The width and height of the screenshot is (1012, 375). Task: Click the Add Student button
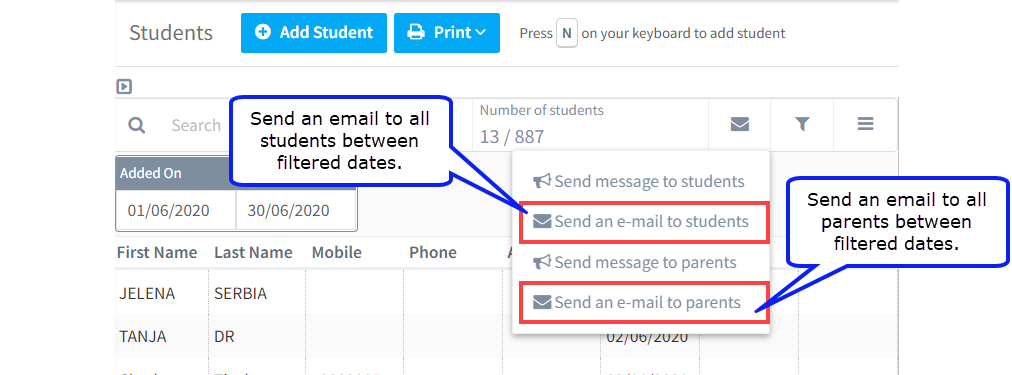point(314,32)
